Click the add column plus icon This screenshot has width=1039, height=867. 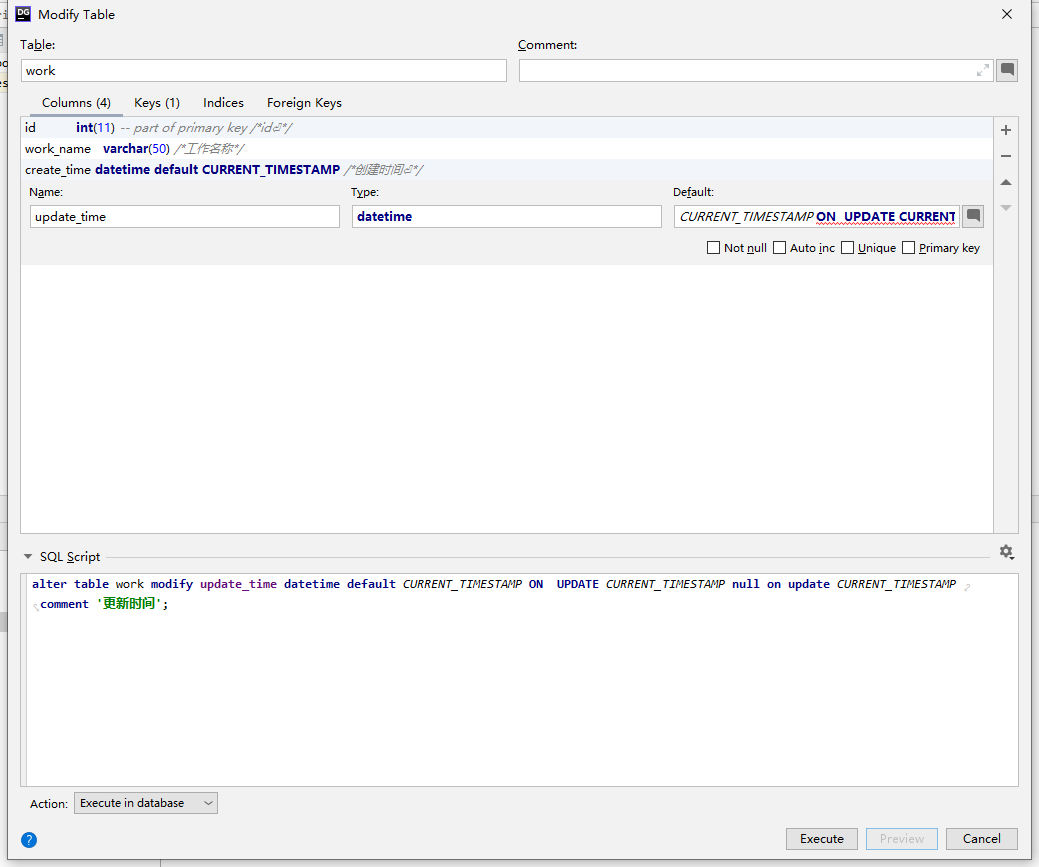(1006, 130)
